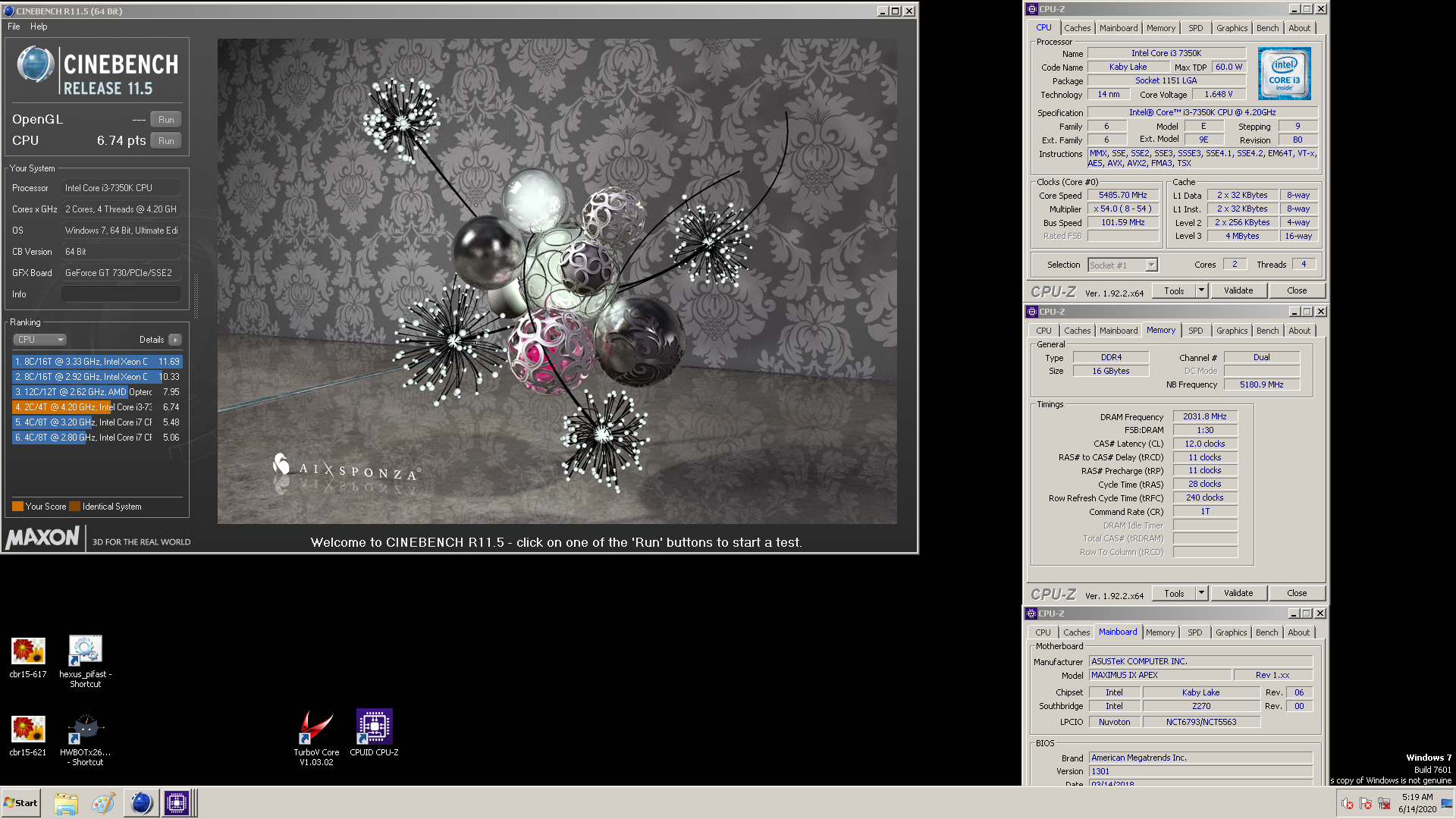Click the Show Desktop taskbar icon
The width and height of the screenshot is (1456, 819).
coord(1447,803)
